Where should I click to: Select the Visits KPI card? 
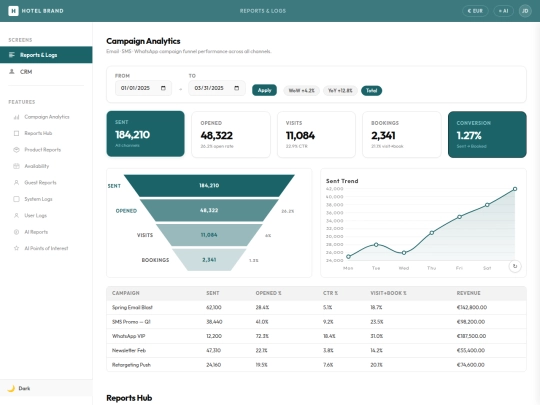pyautogui.click(x=316, y=134)
